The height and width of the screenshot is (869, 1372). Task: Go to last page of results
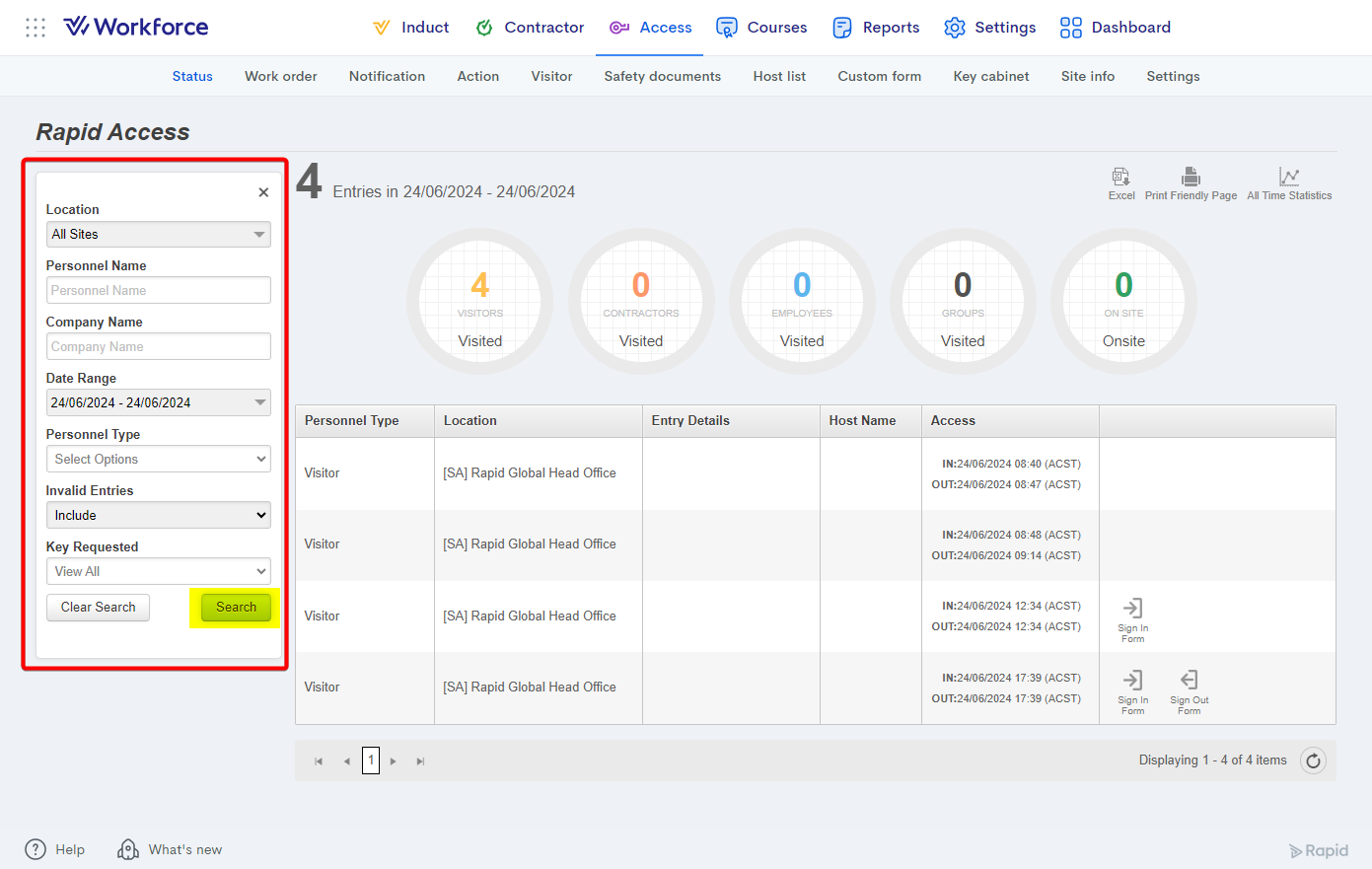tap(420, 761)
